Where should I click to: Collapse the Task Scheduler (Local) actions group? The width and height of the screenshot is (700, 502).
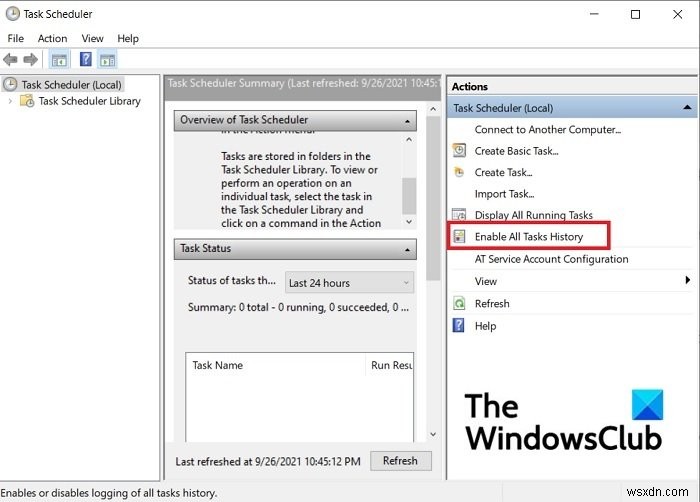click(688, 108)
